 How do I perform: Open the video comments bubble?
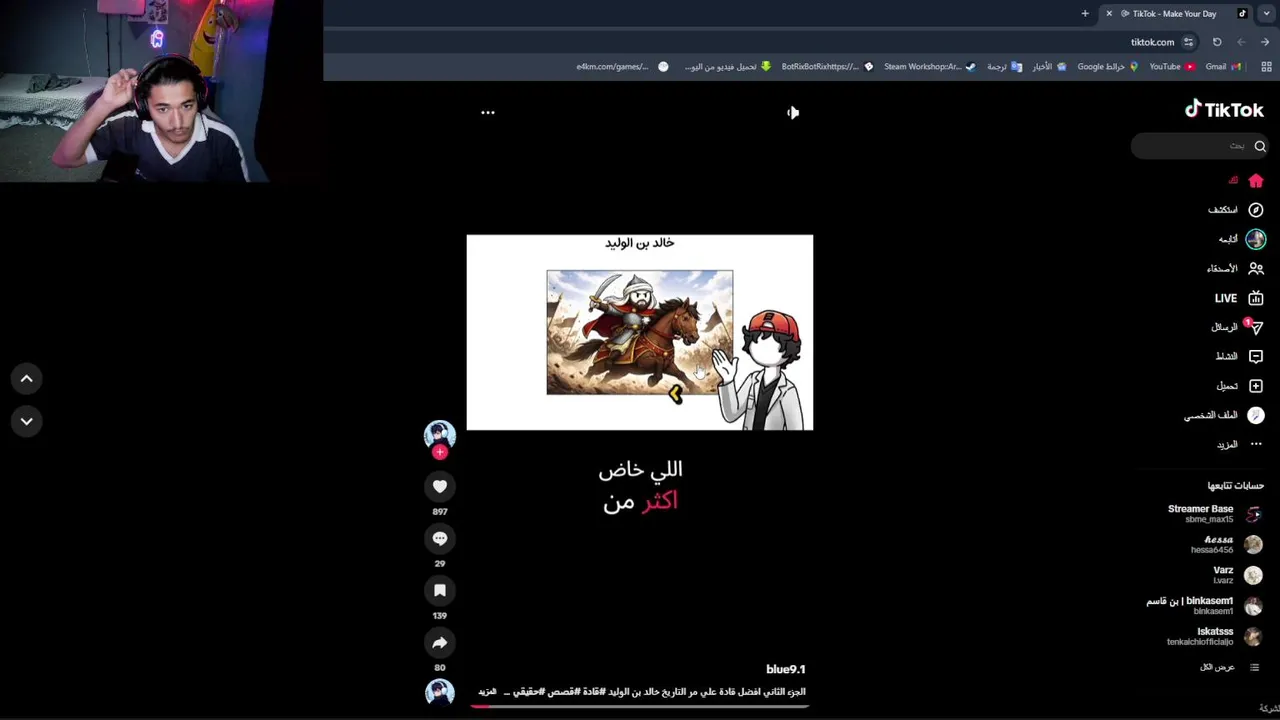pos(440,538)
